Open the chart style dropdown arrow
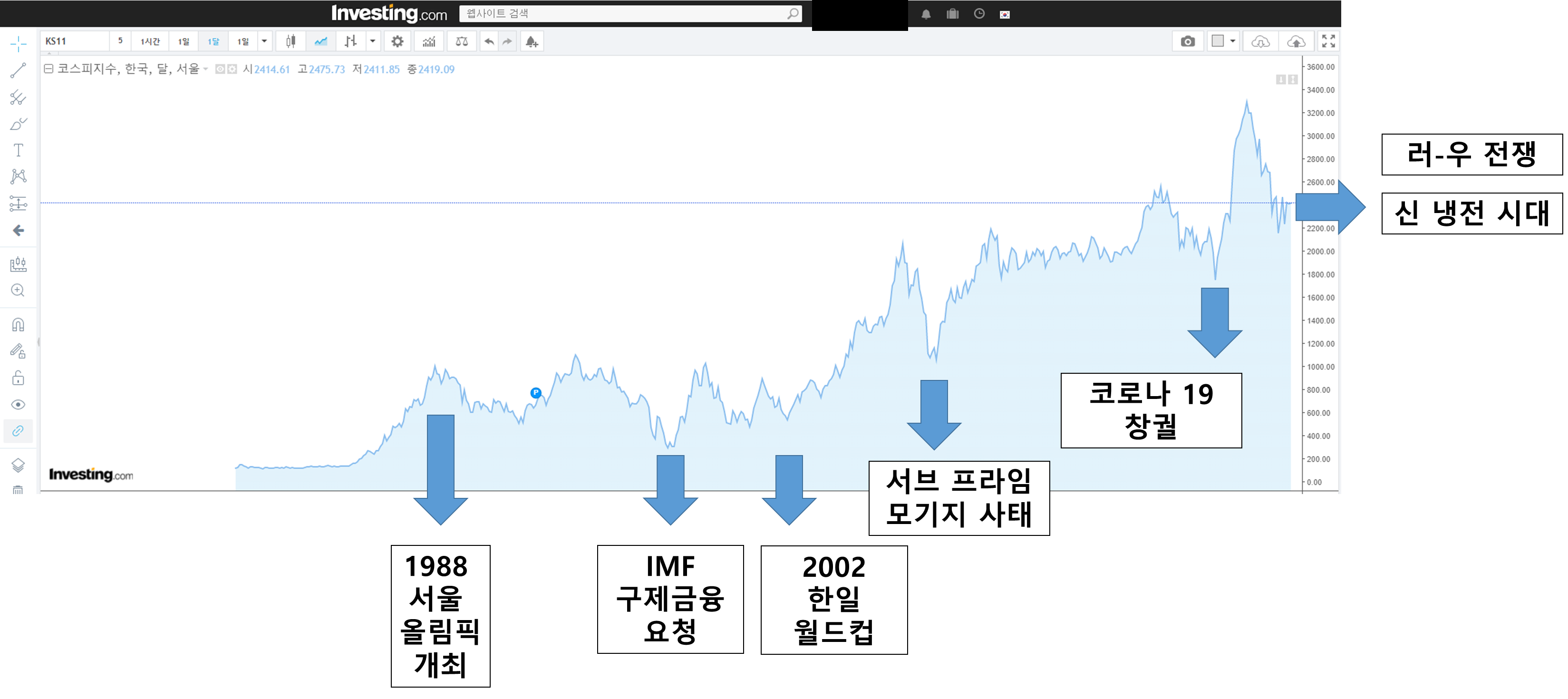The image size is (1568, 699). (x=373, y=41)
